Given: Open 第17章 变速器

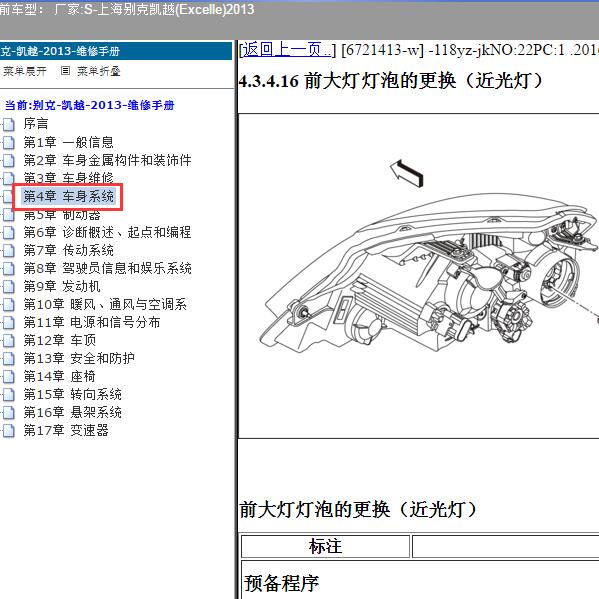Looking at the screenshot, I should (66, 430).
